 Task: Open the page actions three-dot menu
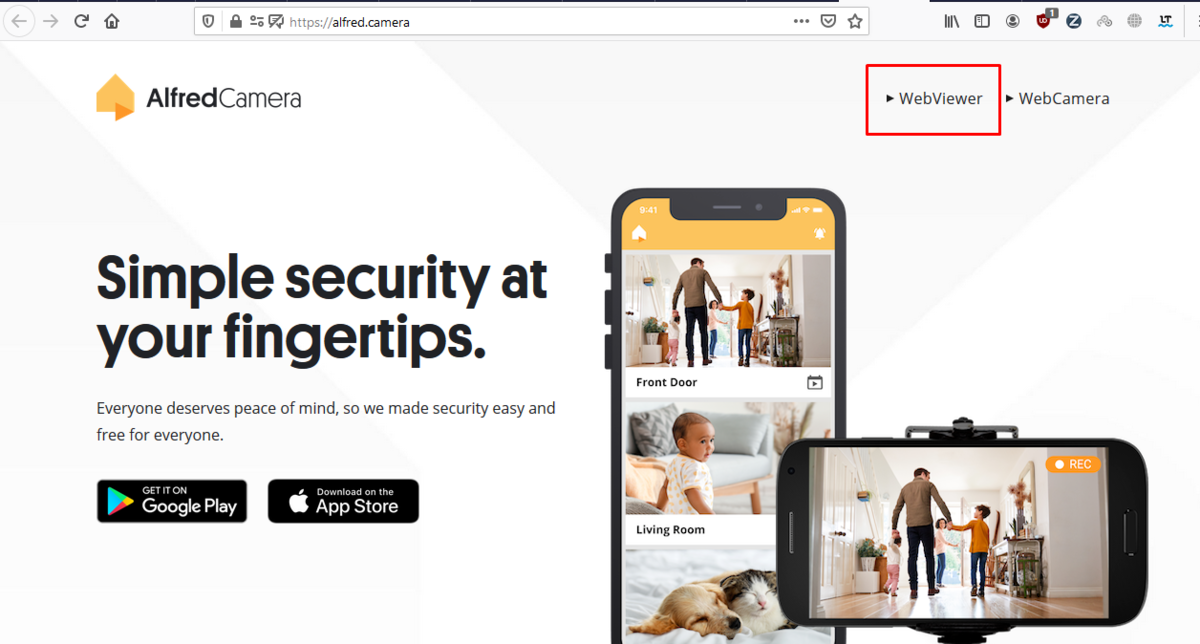801,21
